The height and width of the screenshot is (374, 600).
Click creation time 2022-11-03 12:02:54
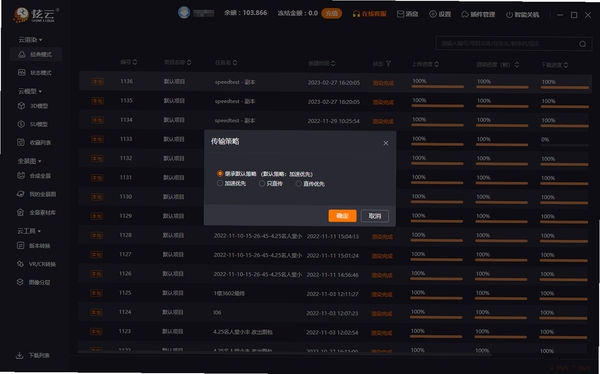point(332,333)
